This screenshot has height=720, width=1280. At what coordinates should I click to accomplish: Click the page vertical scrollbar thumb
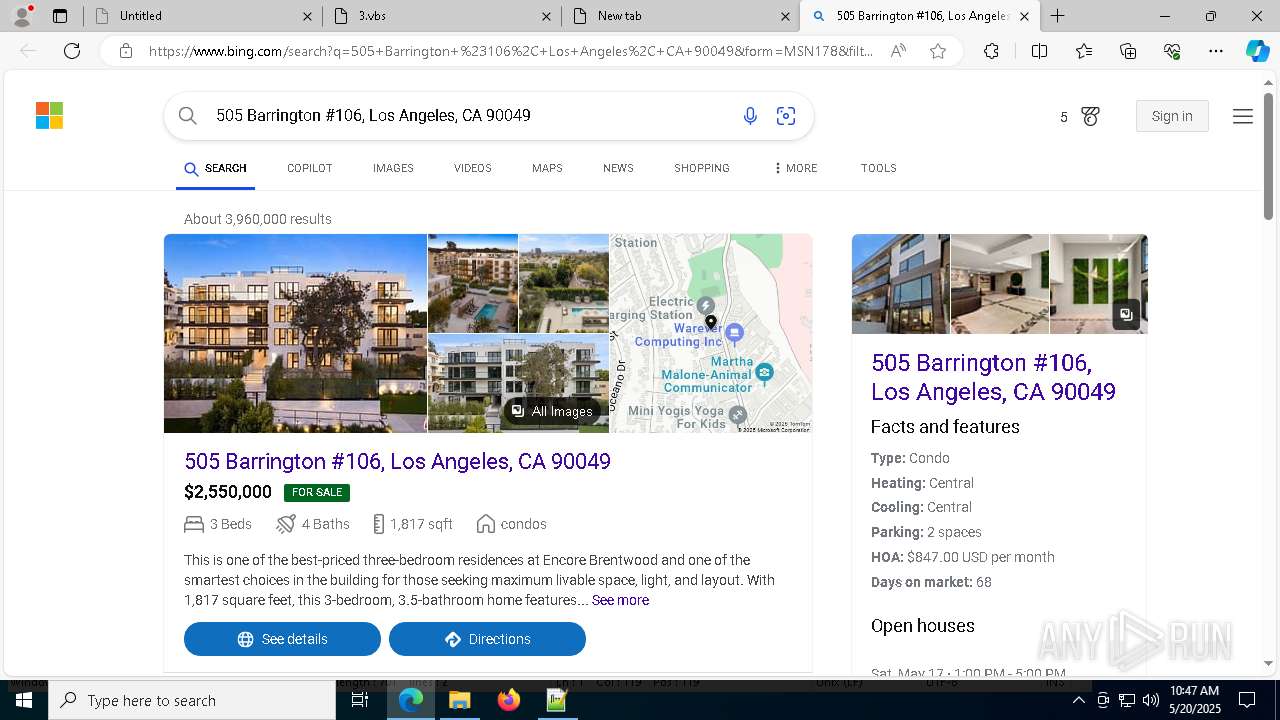(1268, 156)
